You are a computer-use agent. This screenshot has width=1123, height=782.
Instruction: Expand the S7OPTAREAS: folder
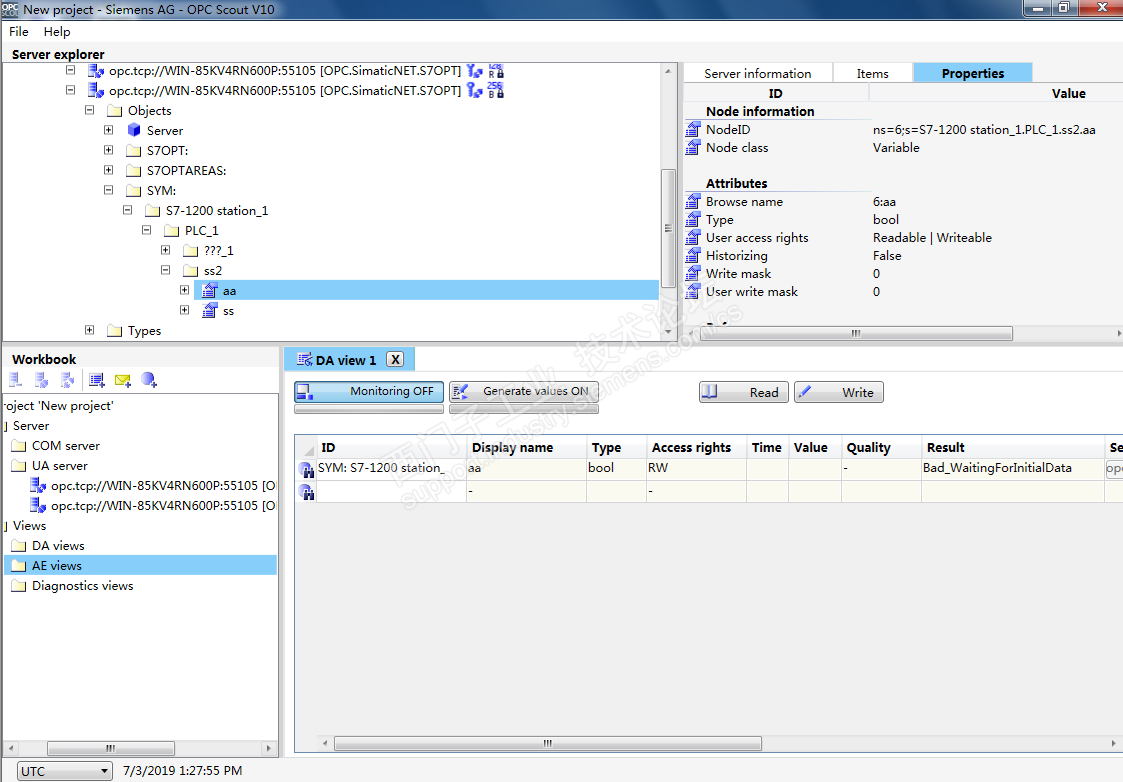tap(108, 170)
